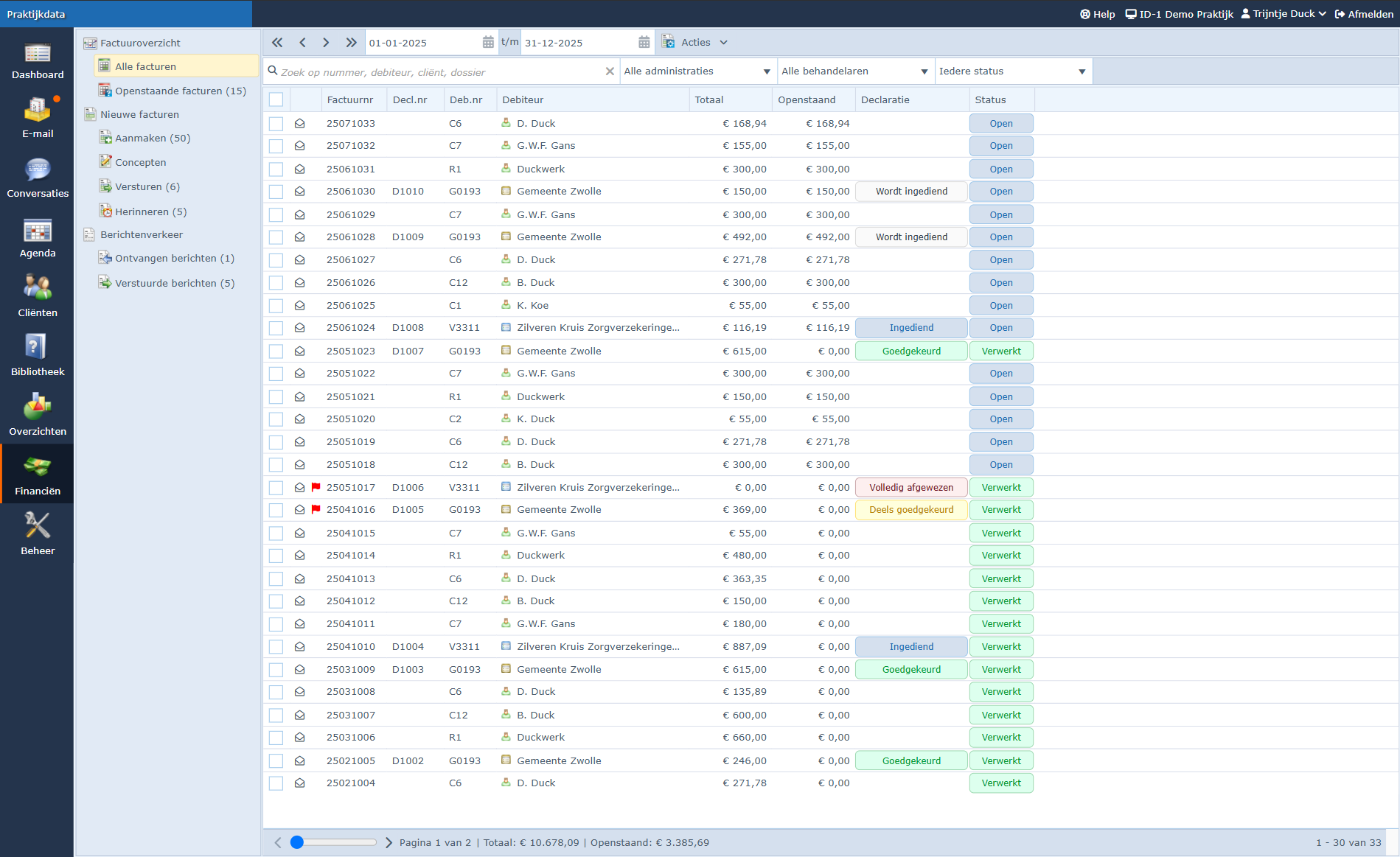
Task: Open Beheer tools icon
Action: click(x=37, y=526)
